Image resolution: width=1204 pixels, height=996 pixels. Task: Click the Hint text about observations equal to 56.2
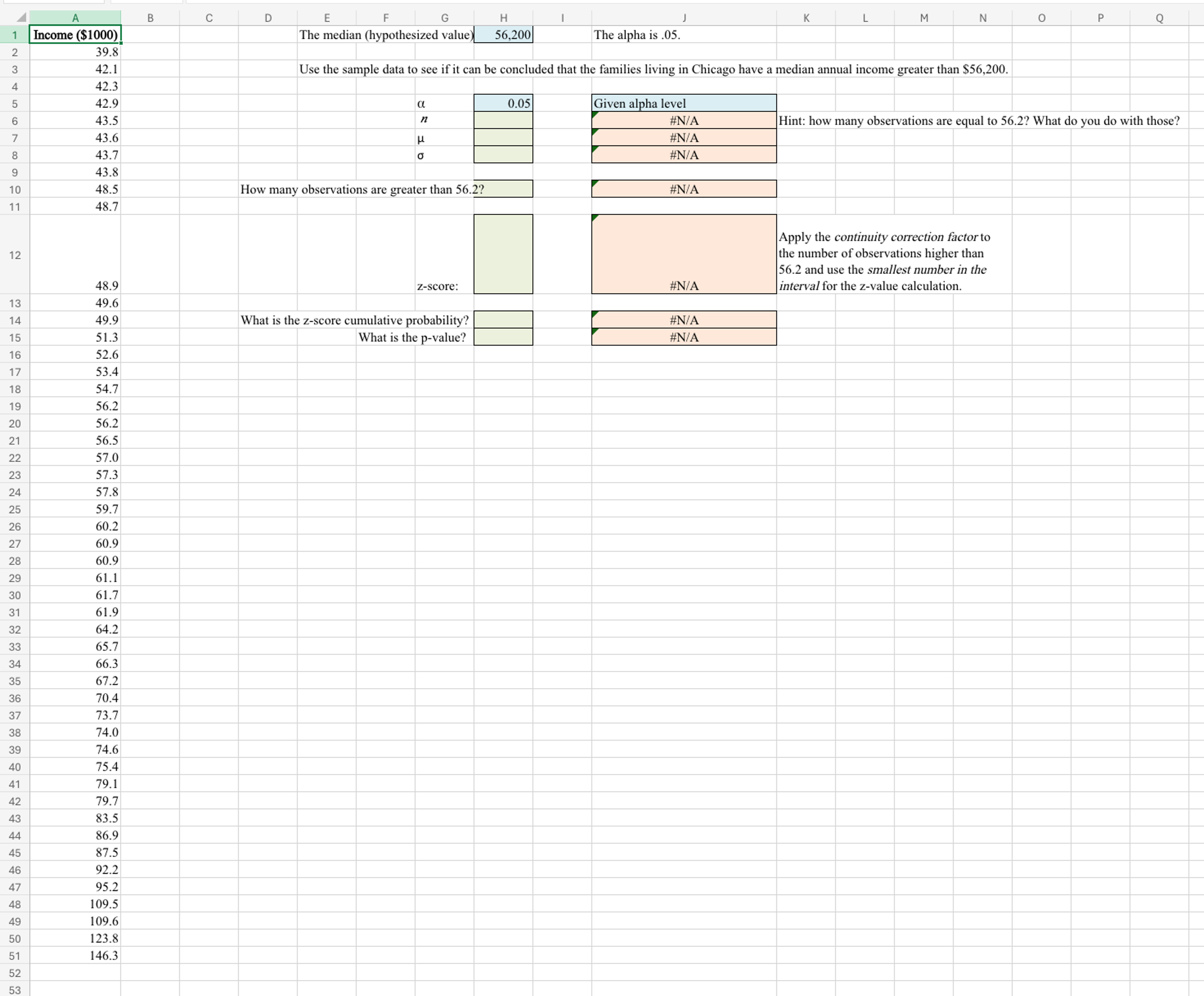979,120
